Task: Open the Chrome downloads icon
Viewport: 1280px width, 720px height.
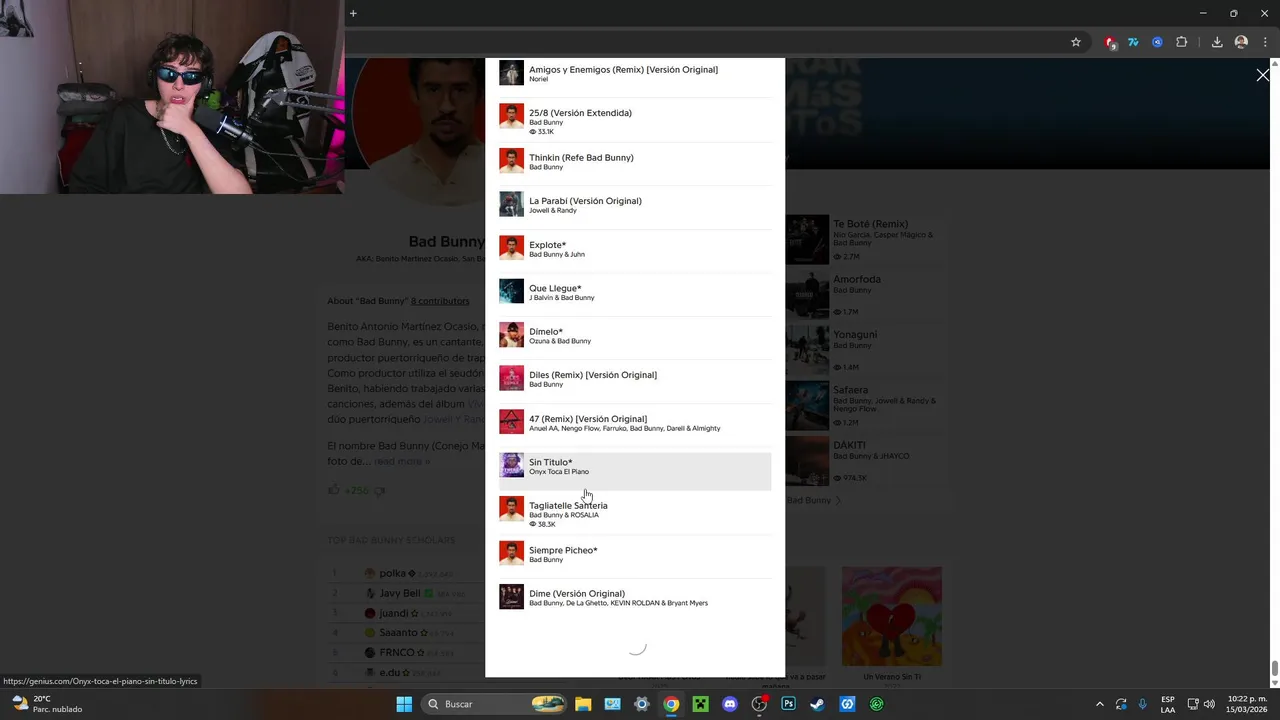Action: [1217, 42]
